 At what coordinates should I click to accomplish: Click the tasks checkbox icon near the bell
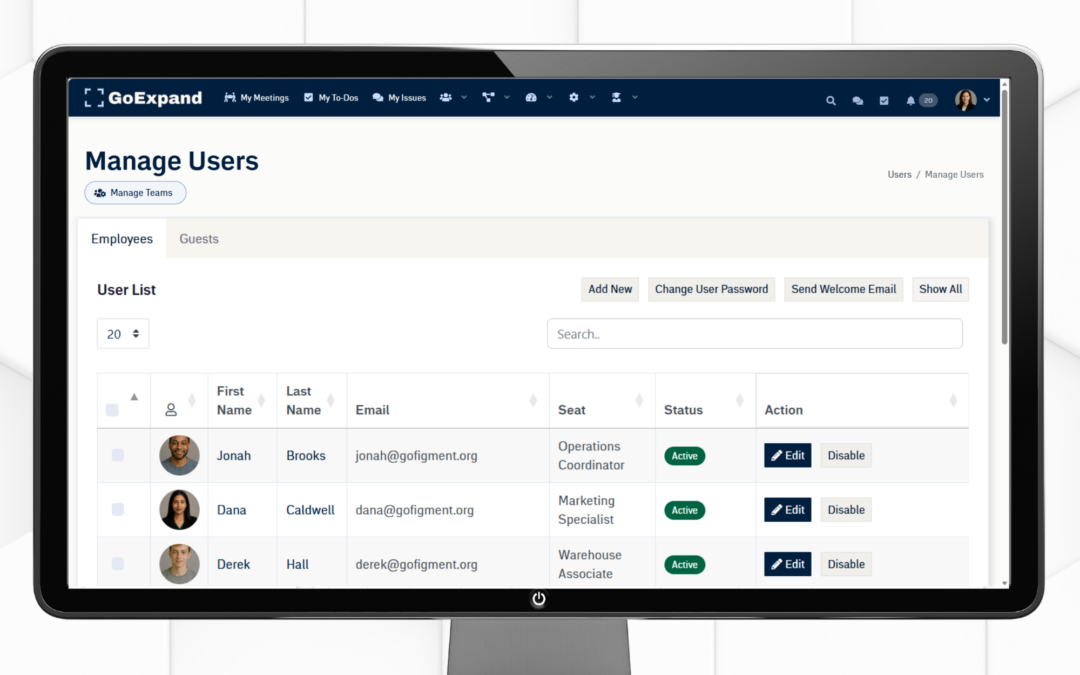tap(884, 100)
